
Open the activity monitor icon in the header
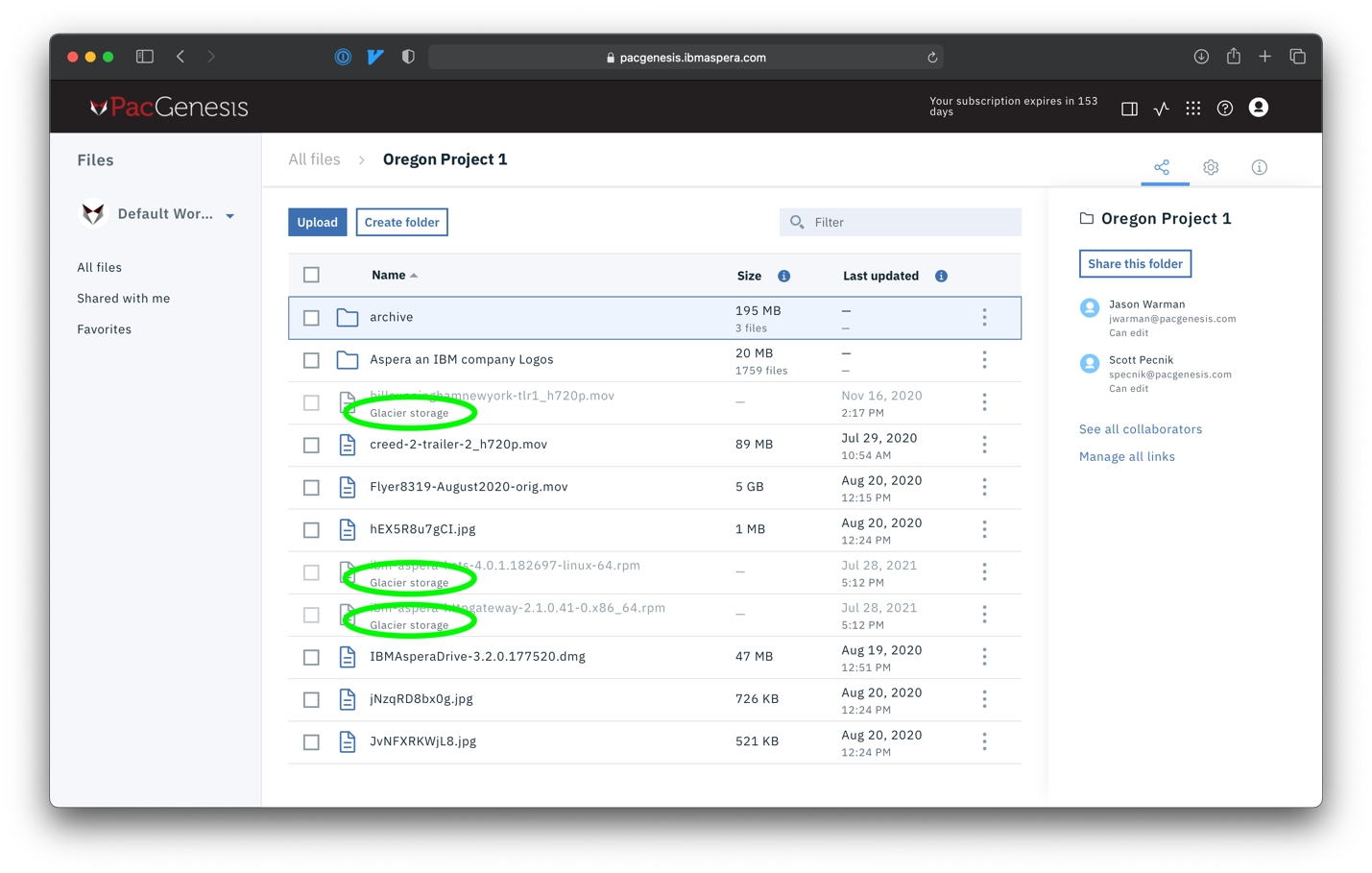point(1162,109)
